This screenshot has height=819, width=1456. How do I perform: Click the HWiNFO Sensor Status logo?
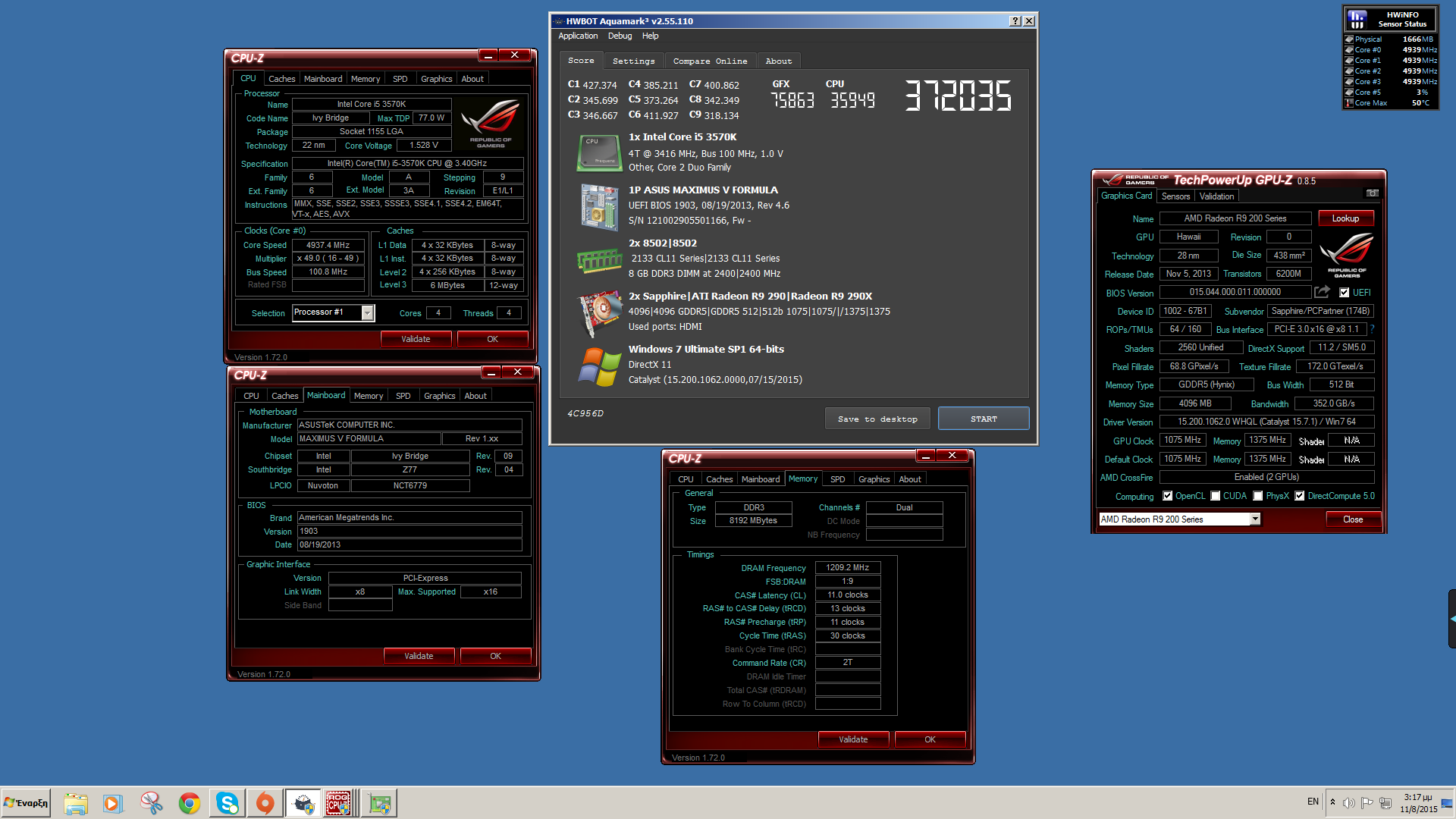click(x=1357, y=19)
